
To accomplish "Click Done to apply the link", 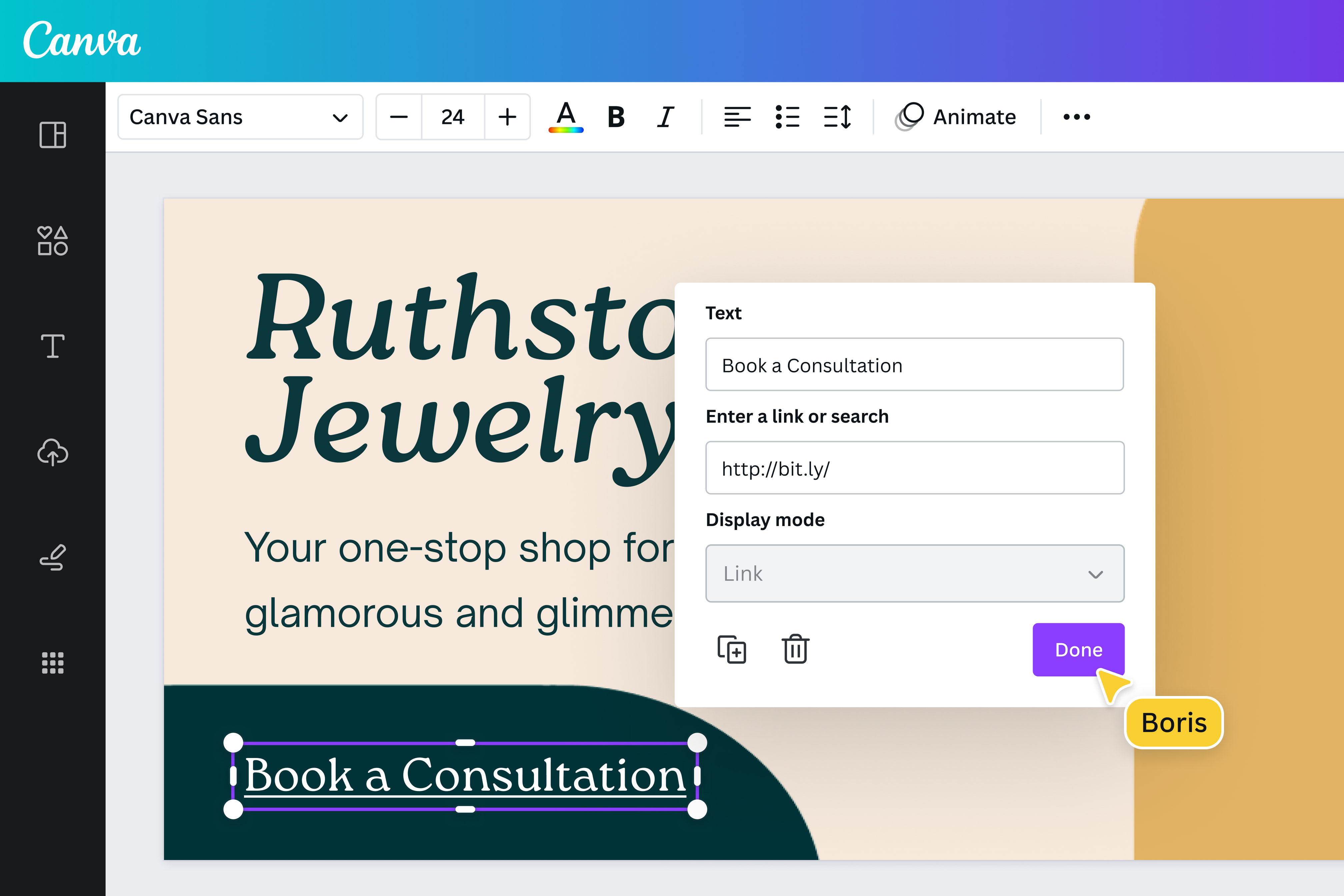I will (x=1078, y=649).
